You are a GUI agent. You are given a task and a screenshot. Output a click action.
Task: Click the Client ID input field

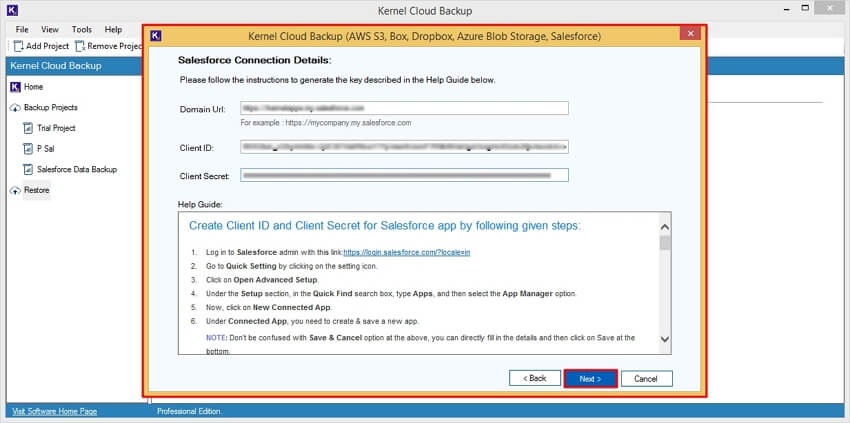click(404, 146)
